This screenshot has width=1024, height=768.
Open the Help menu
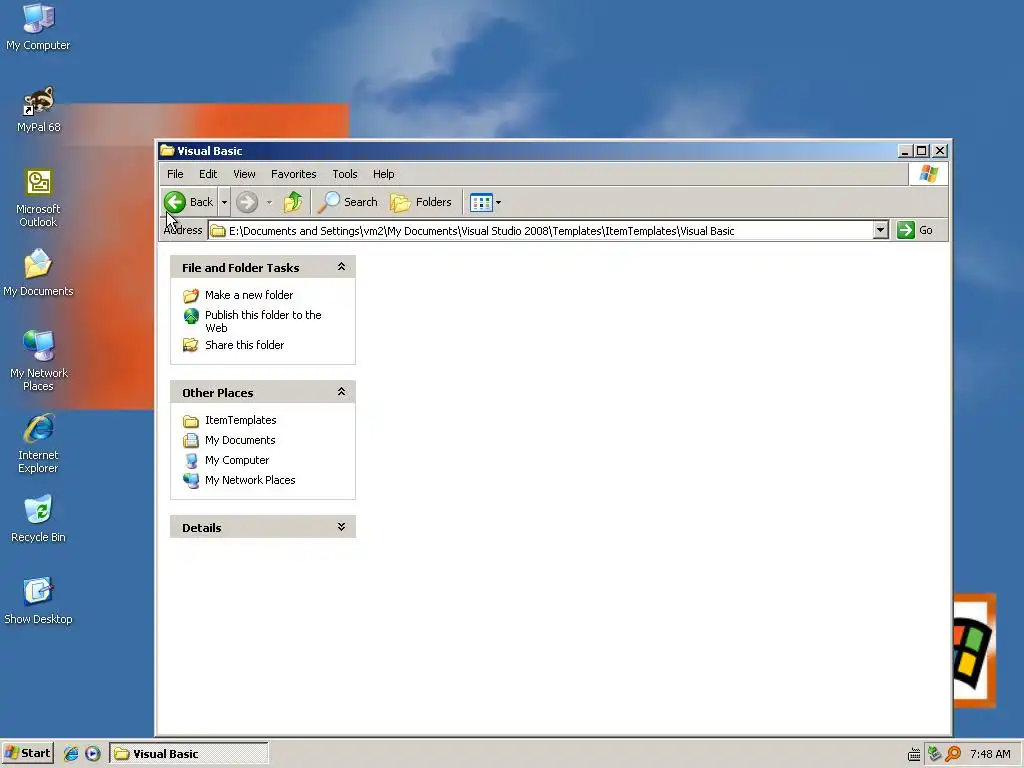383,174
